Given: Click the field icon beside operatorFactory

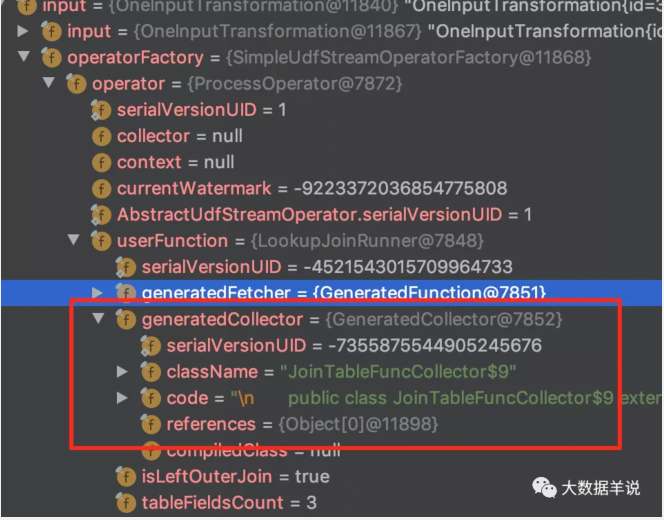Looking at the screenshot, I should [51, 58].
